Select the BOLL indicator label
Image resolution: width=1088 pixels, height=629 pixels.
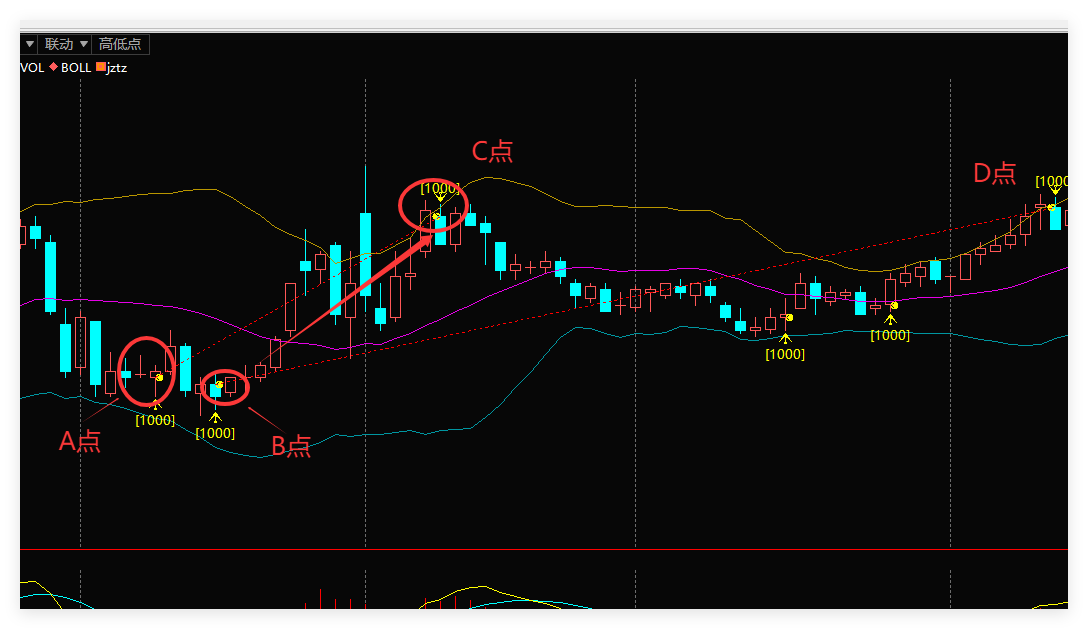(76, 68)
